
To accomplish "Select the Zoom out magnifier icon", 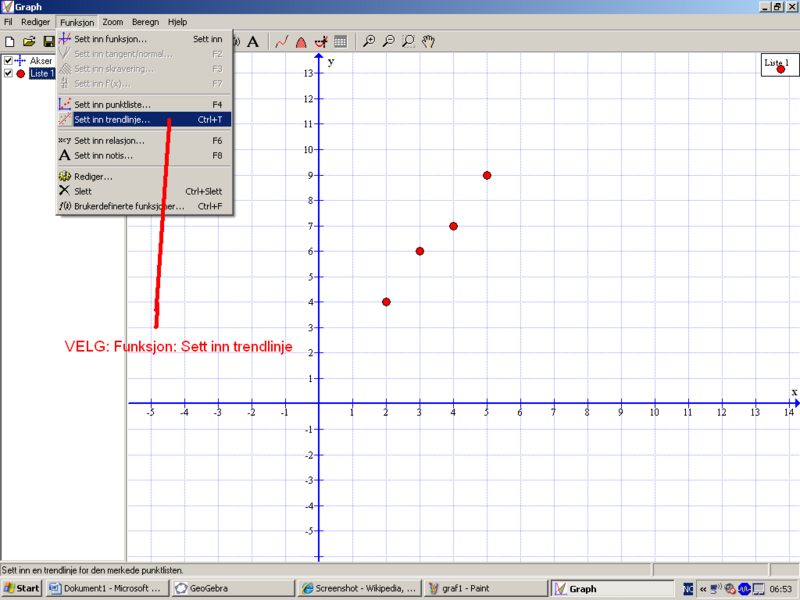I will [x=388, y=42].
